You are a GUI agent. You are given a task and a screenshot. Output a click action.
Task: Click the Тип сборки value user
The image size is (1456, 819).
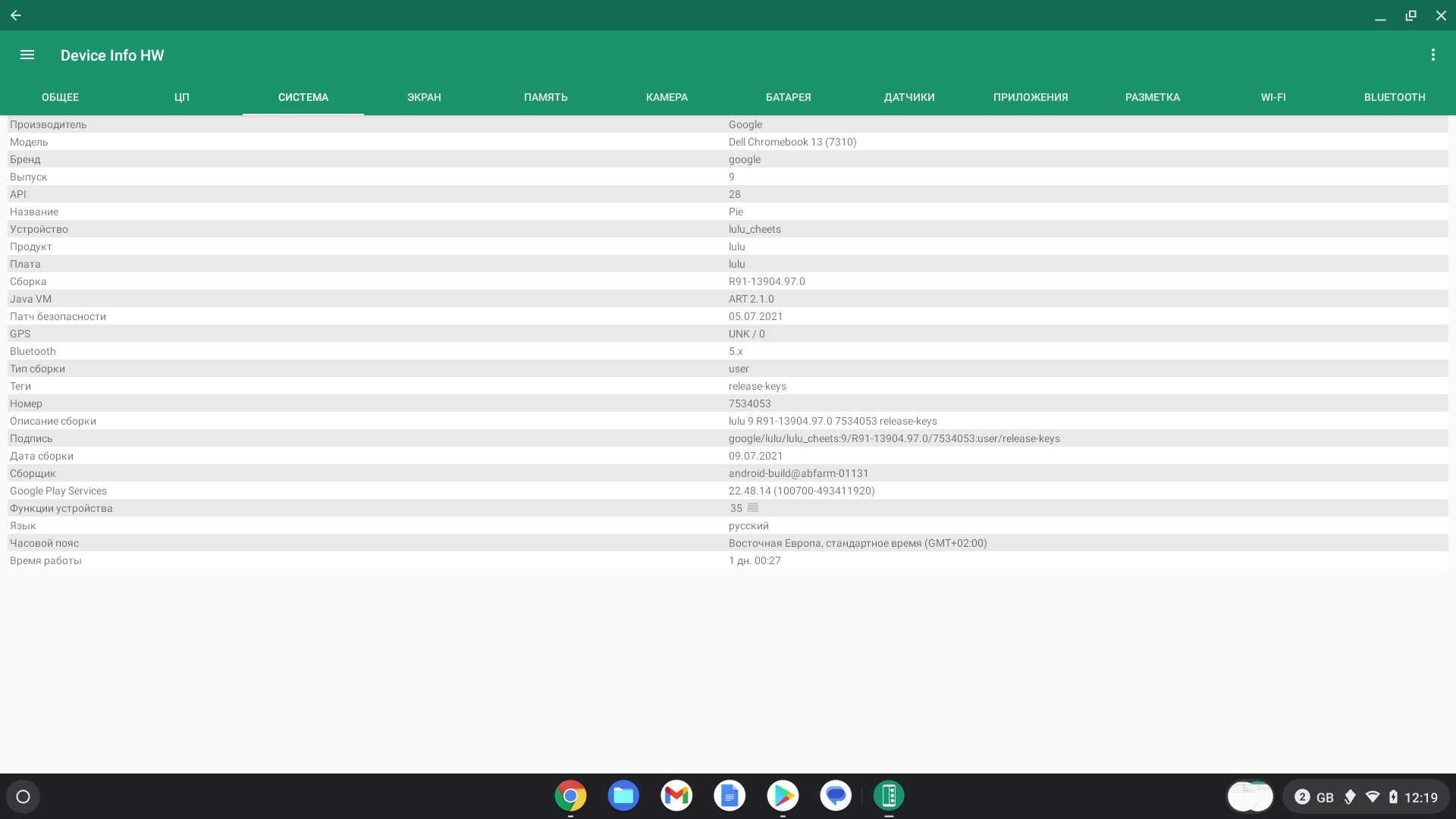739,369
